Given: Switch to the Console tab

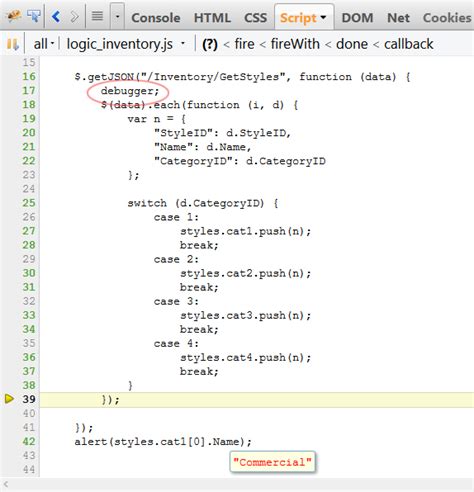Looking at the screenshot, I should coord(156,18).
